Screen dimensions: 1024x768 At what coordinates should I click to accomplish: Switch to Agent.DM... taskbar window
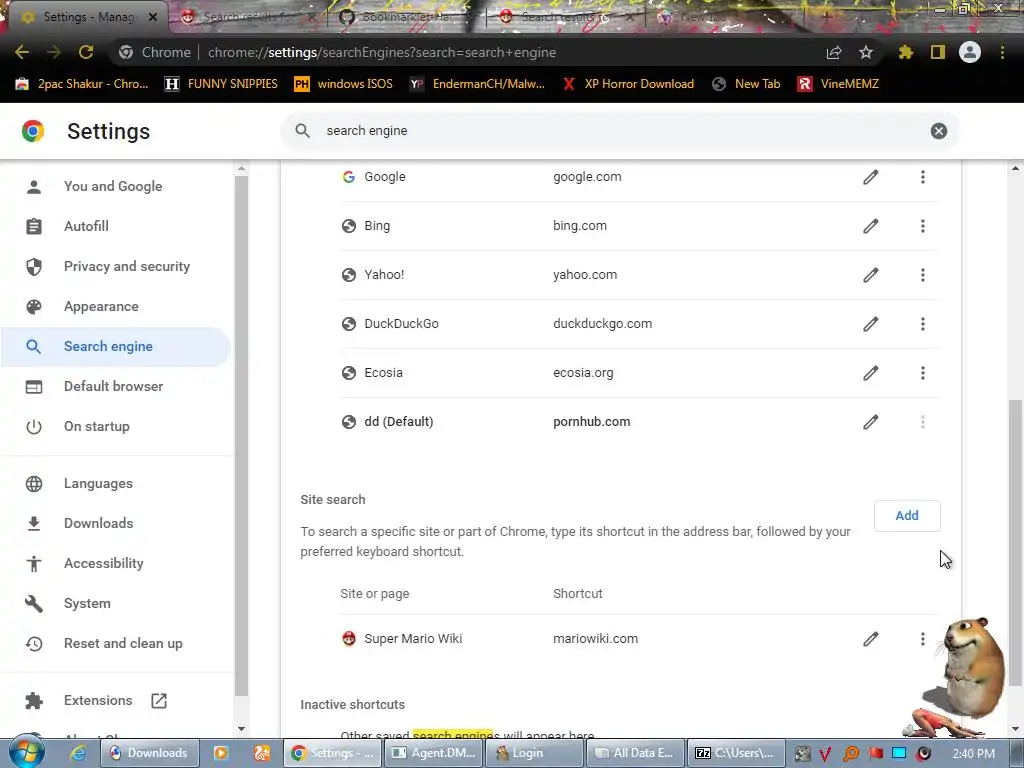[433, 753]
